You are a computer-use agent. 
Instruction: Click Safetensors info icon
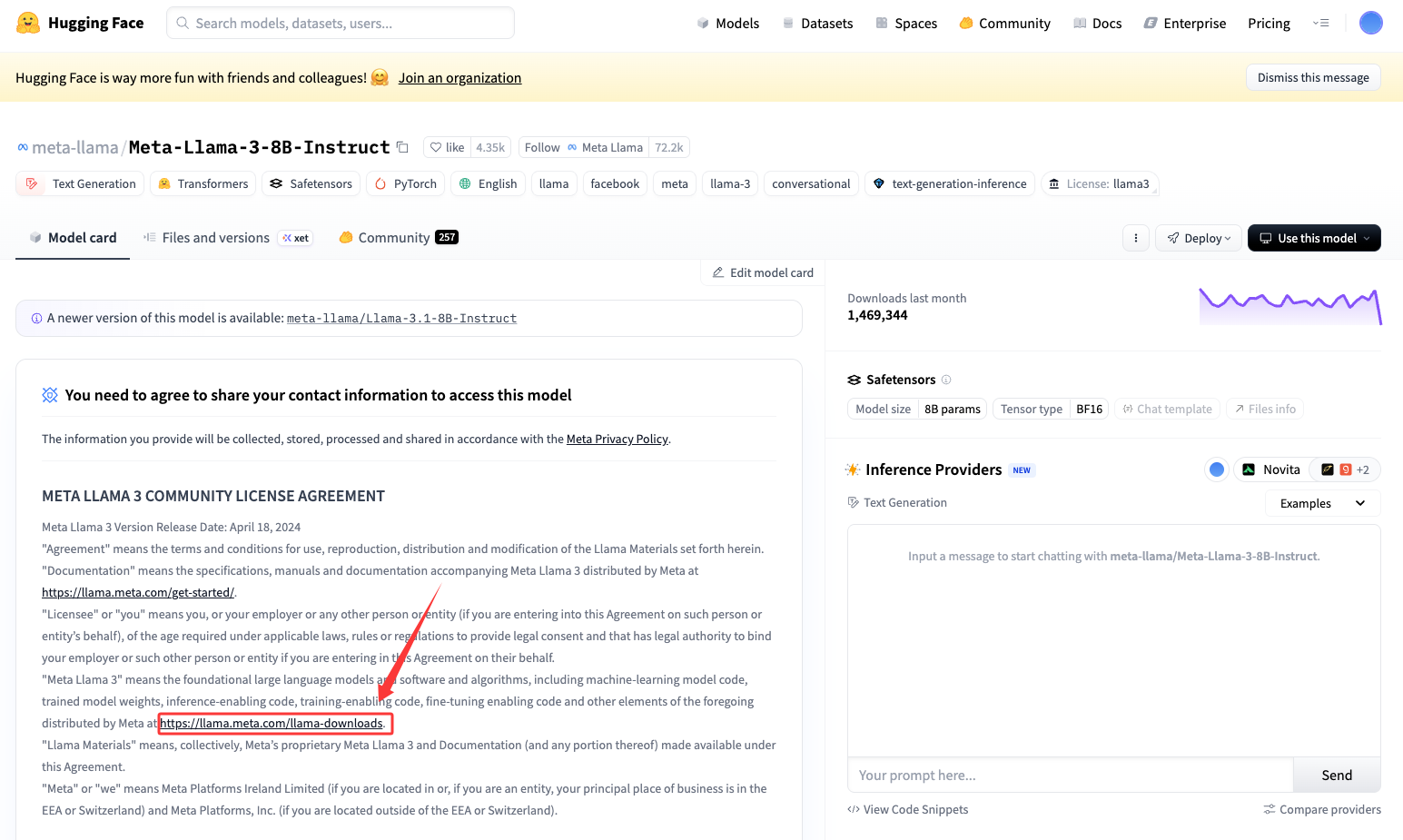pyautogui.click(x=946, y=380)
